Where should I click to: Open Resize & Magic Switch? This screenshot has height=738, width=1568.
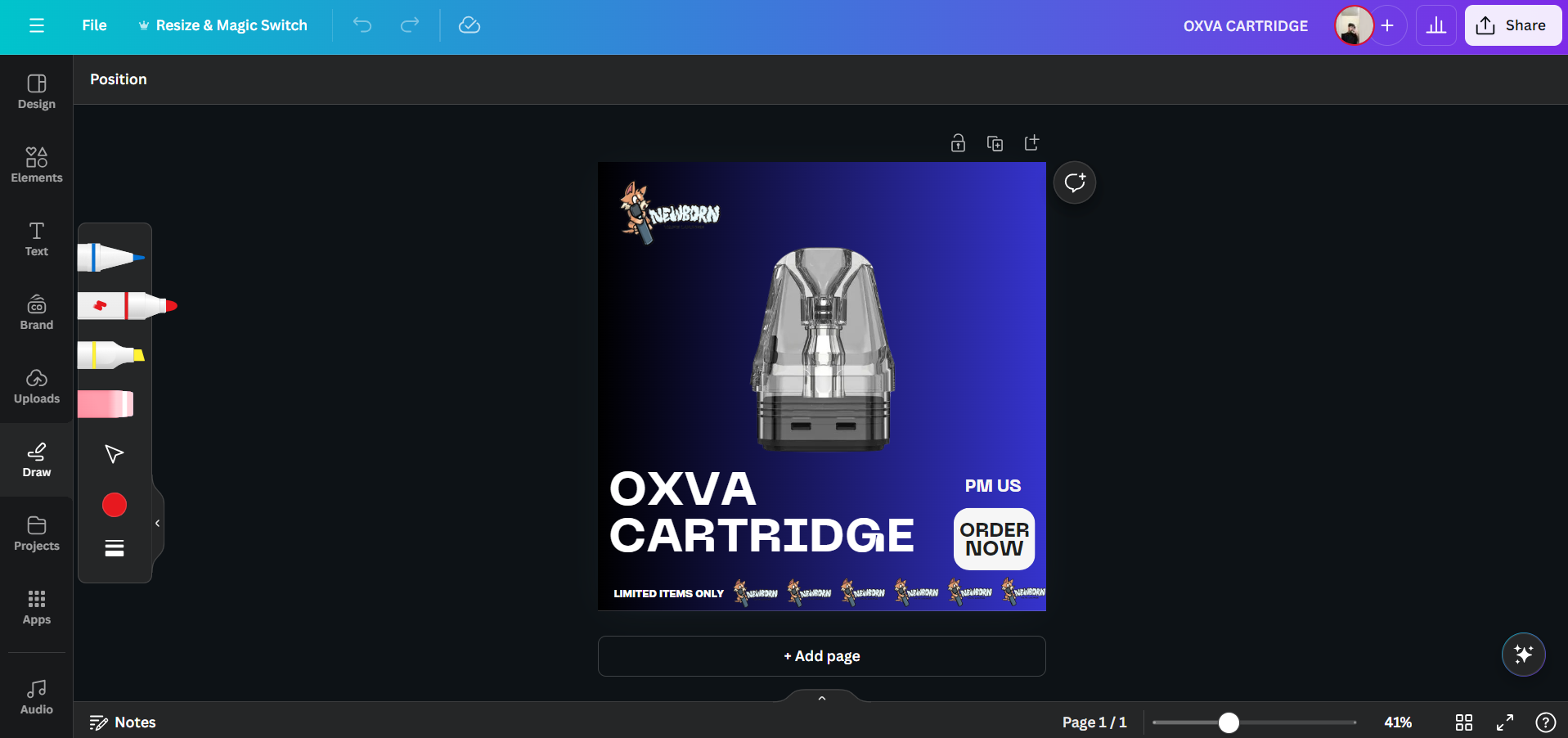[222, 25]
